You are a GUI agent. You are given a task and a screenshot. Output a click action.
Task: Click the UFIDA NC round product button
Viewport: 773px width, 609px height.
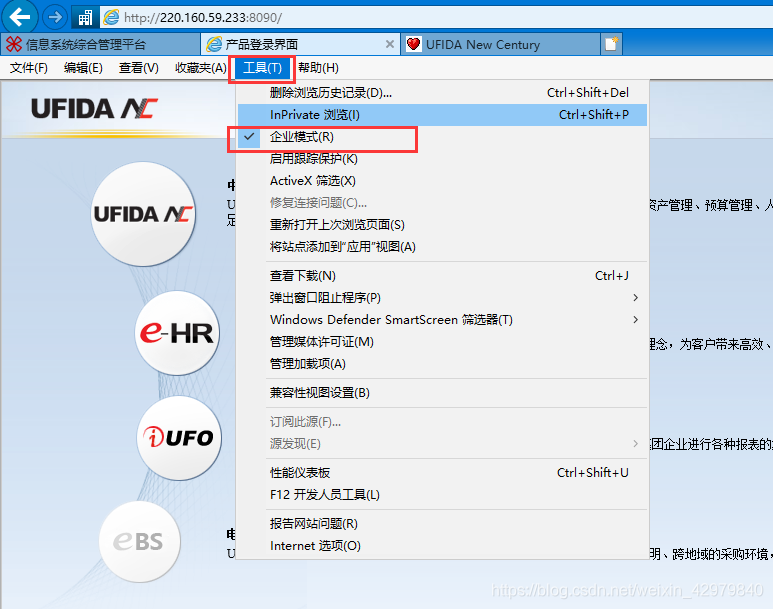pyautogui.click(x=143, y=214)
